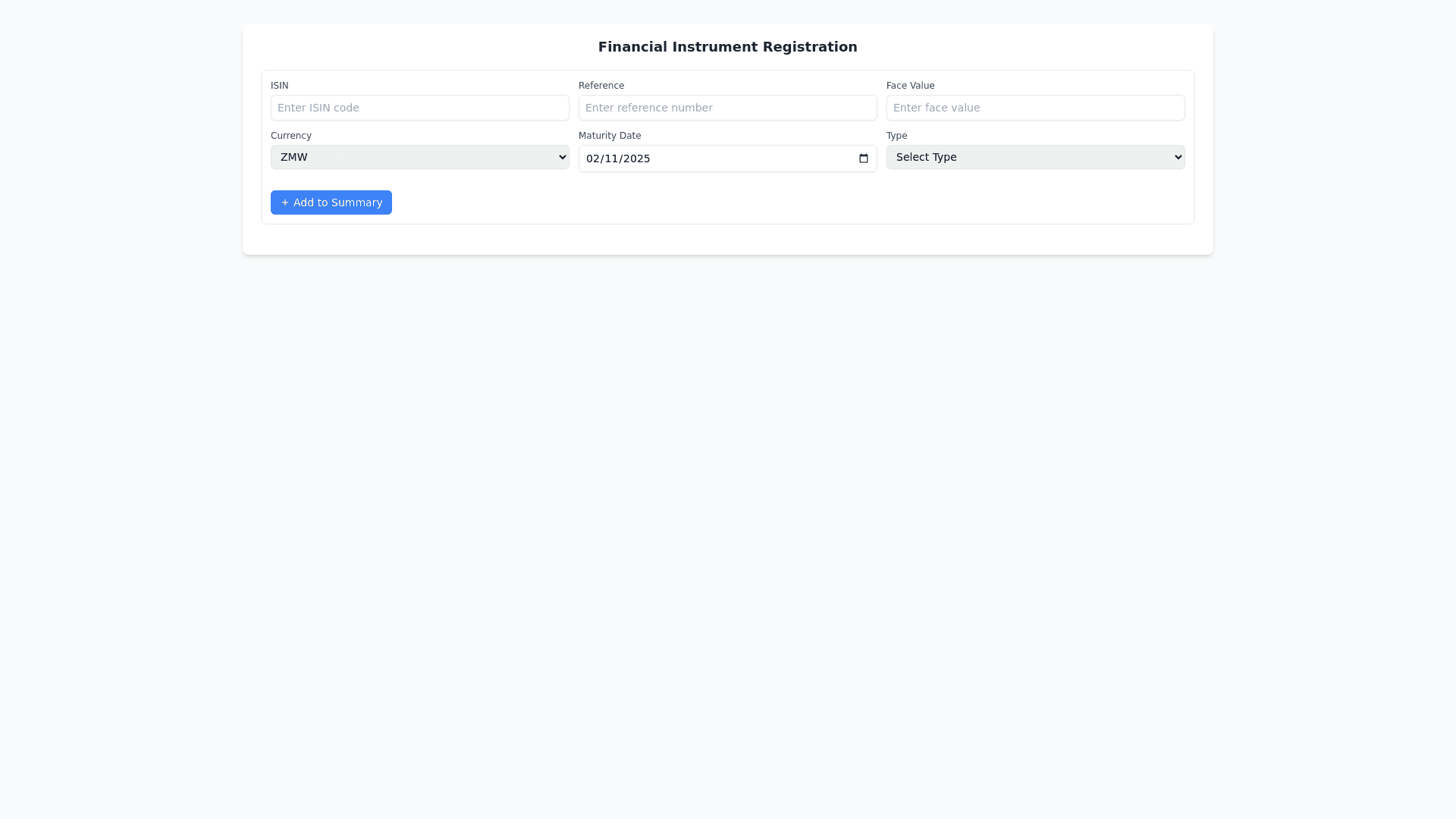Click the Currency label text
1456x819 pixels.
[290, 136]
